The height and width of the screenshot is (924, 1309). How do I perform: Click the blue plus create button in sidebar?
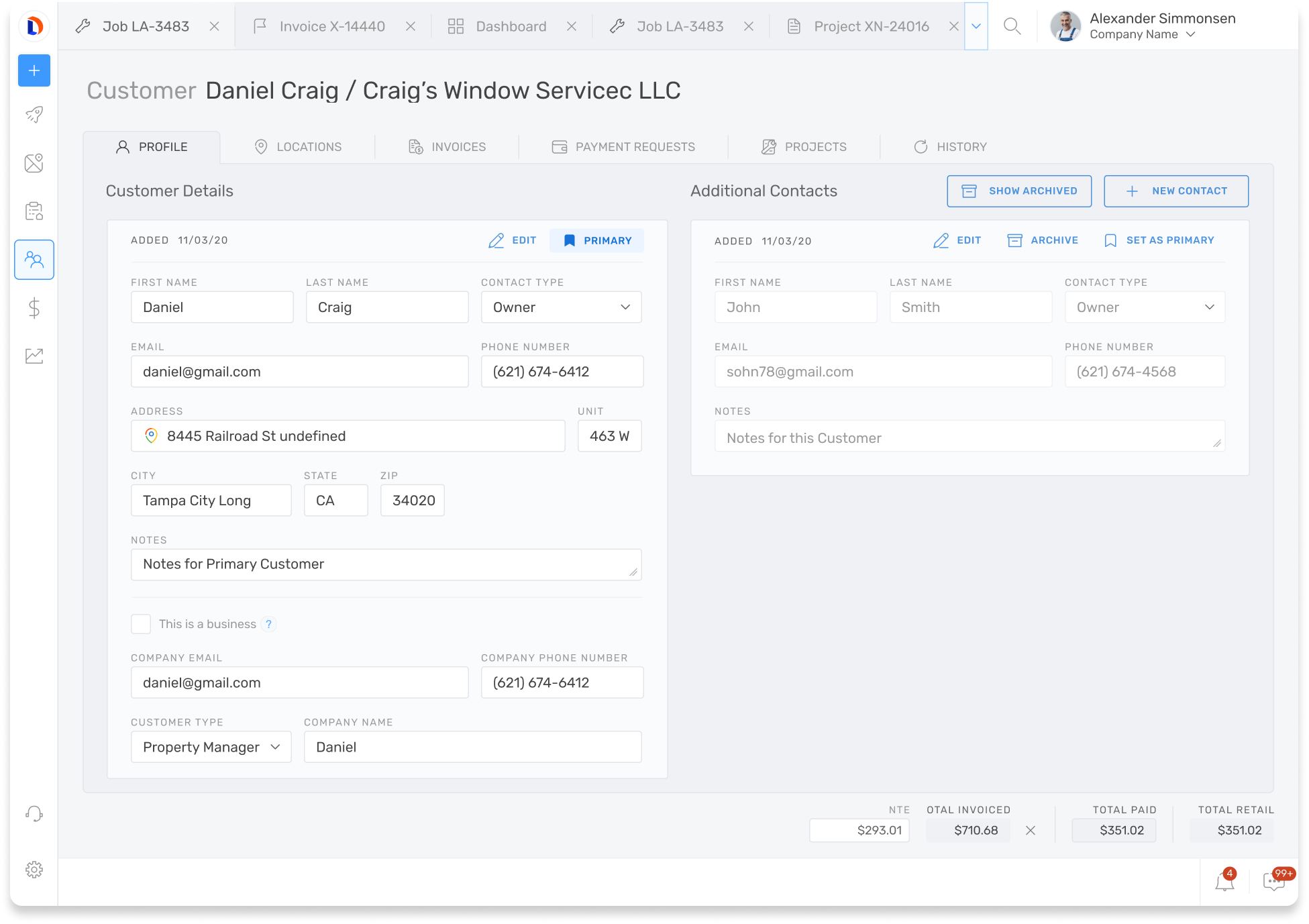click(34, 70)
